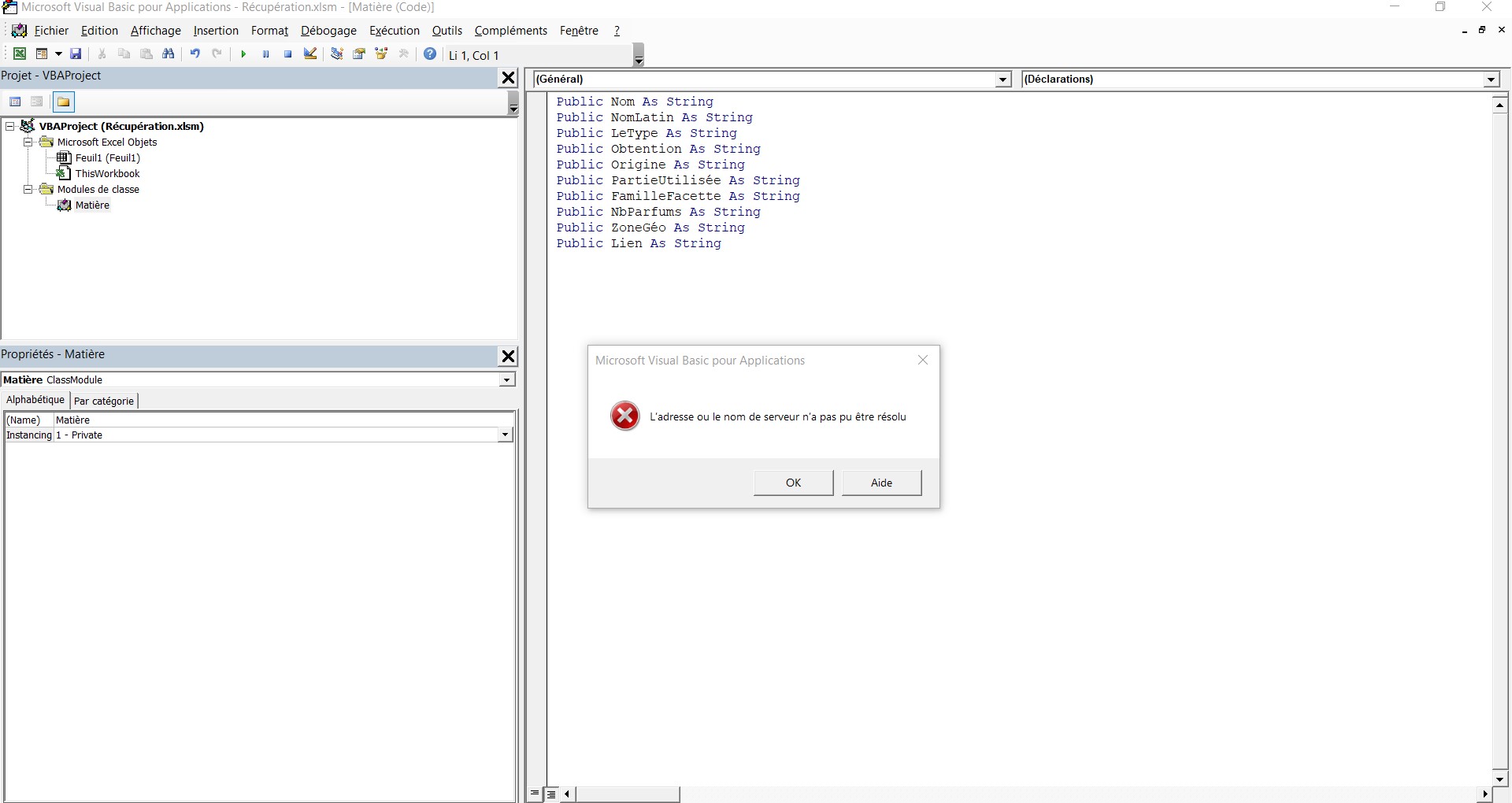Collapse the Modules de classe folder
1512x803 pixels.
point(28,189)
